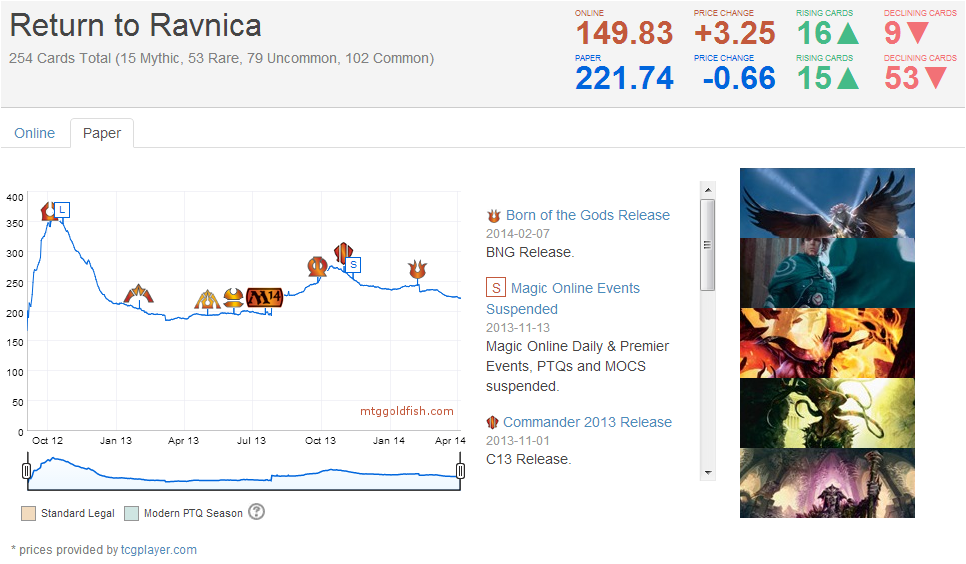The height and width of the screenshot is (564, 966).
Task: Click the right handle of chart range slider
Action: point(461,470)
